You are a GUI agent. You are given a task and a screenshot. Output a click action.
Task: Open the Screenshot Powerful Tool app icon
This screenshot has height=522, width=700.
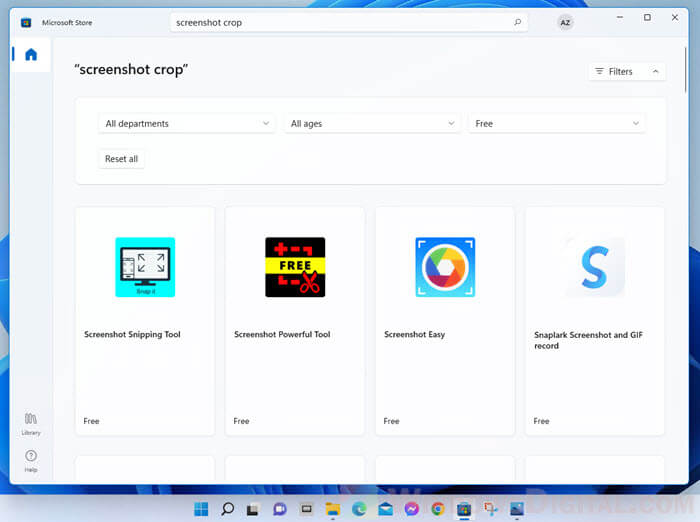pos(295,267)
